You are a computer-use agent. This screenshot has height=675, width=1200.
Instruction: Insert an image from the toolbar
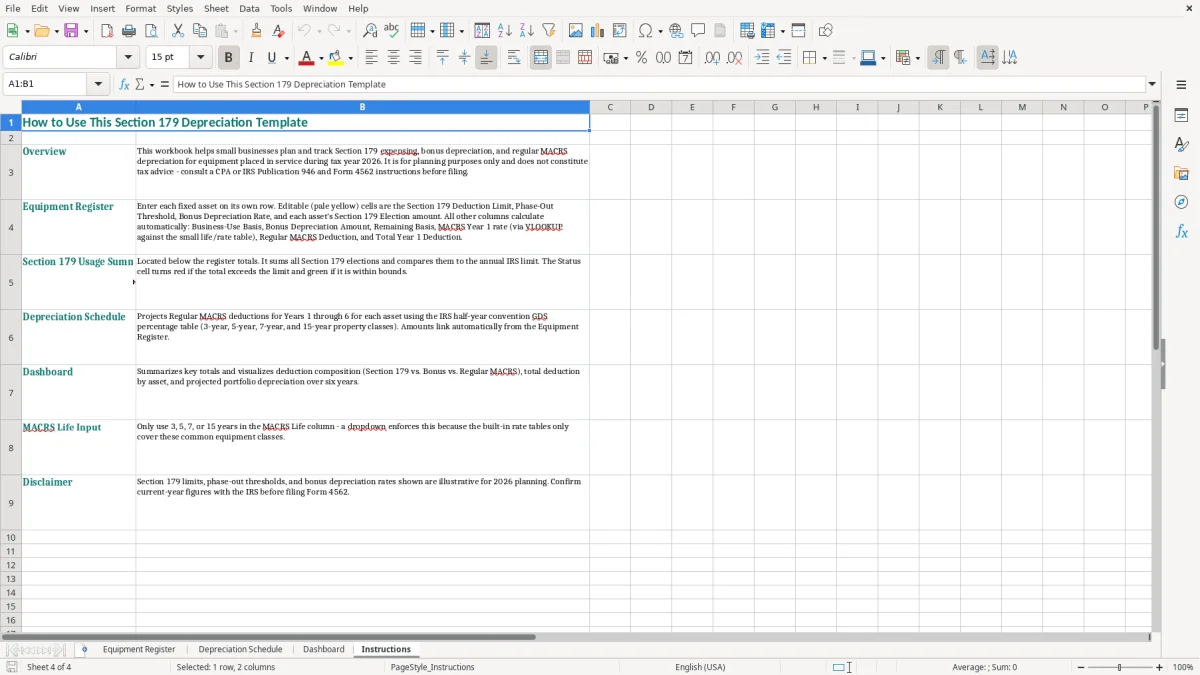click(x=576, y=31)
